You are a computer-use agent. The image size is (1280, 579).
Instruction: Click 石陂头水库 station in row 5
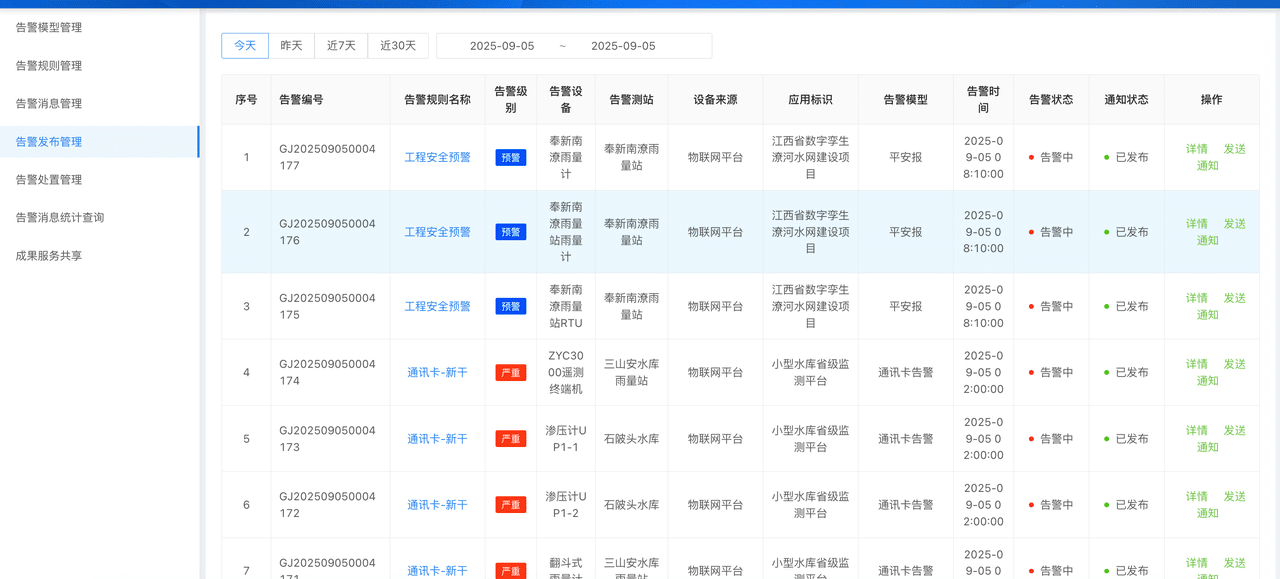coord(631,439)
